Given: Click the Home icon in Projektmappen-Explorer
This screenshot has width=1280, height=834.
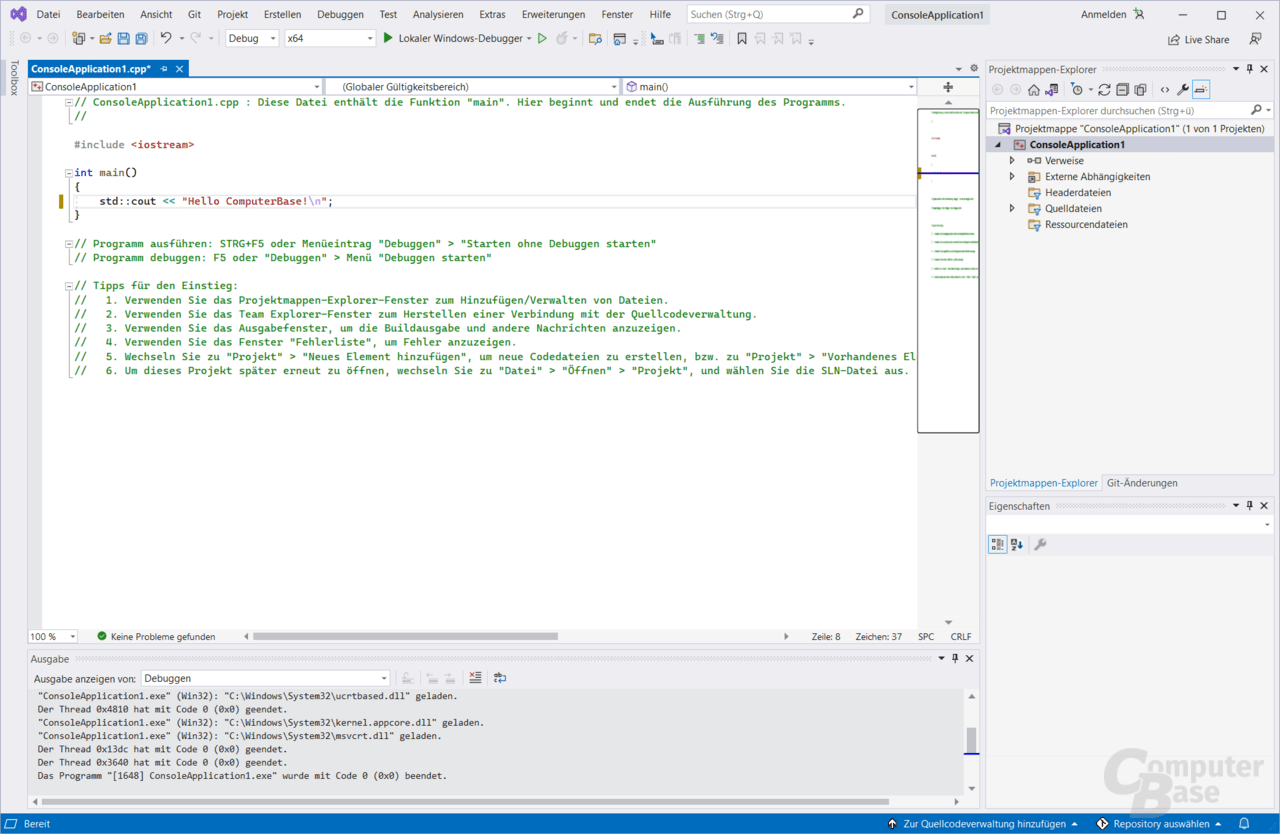Looking at the screenshot, I should [x=1034, y=90].
